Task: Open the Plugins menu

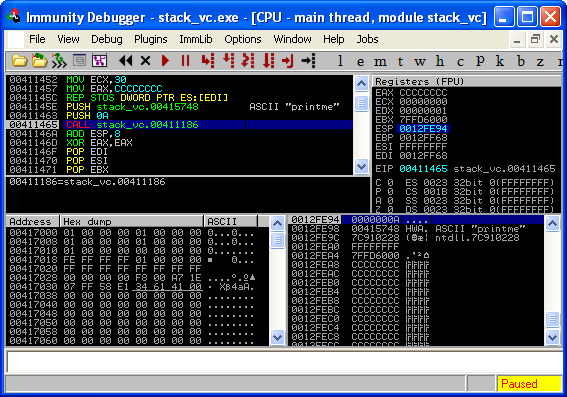Action: [151, 39]
